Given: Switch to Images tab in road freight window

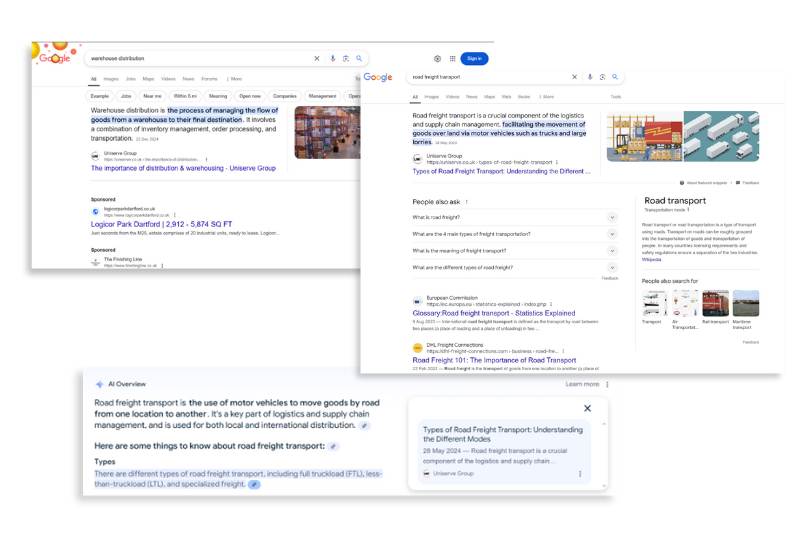Looking at the screenshot, I should point(432,97).
